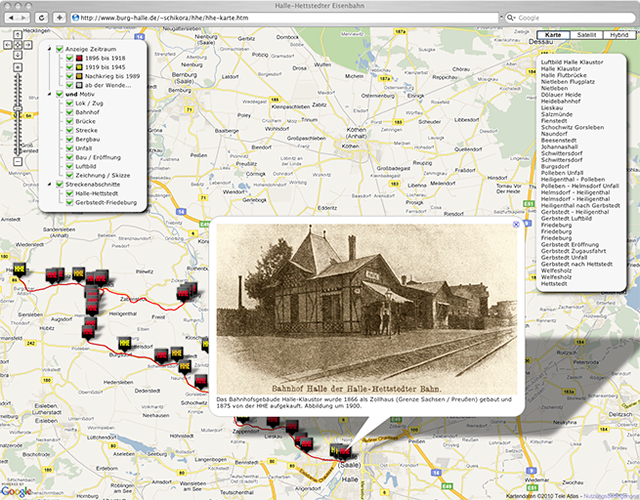640x500 pixels.
Task: Collapse the 'und Motiv' tree group
Action: point(50,94)
